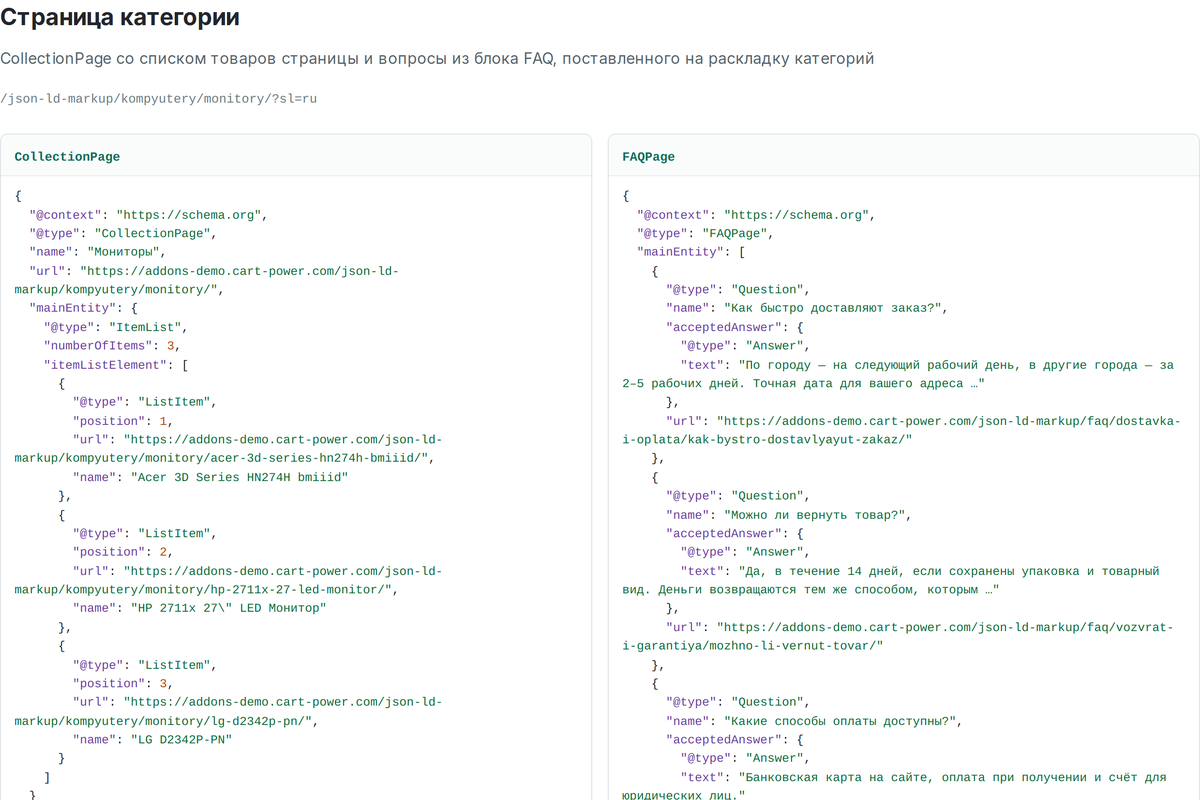Image resolution: width=1200 pixels, height=800 pixels.
Task: Select the "position": 1 line
Action: pyautogui.click(x=123, y=421)
